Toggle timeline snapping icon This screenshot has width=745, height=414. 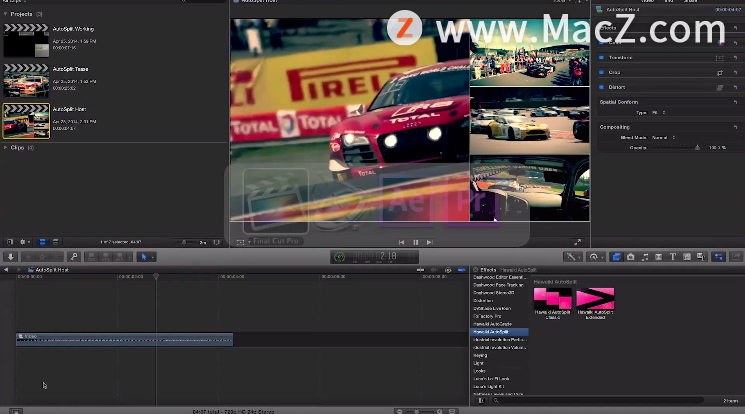tap(461, 270)
